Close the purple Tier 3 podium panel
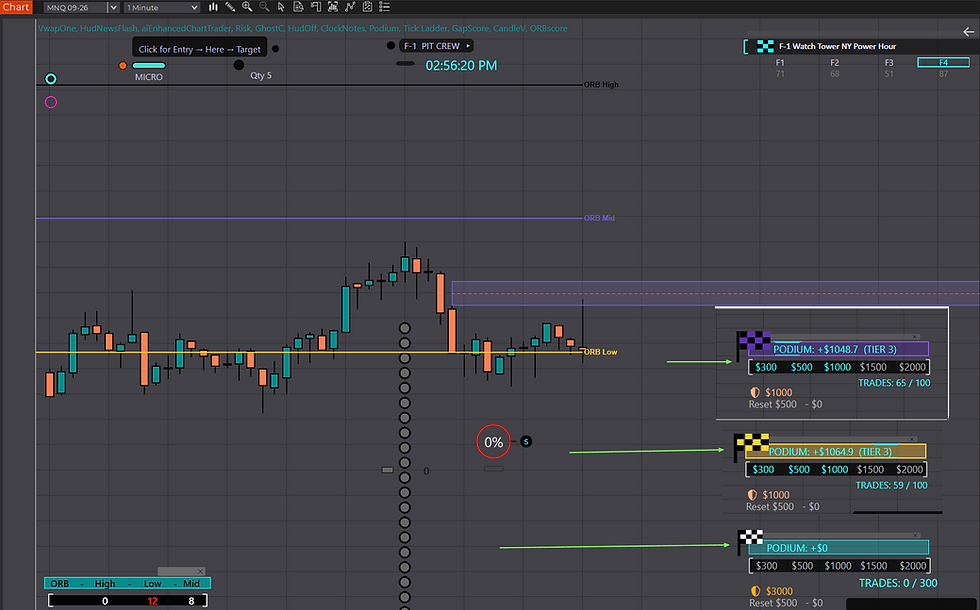Viewport: 980px width, 610px height. coord(916,337)
